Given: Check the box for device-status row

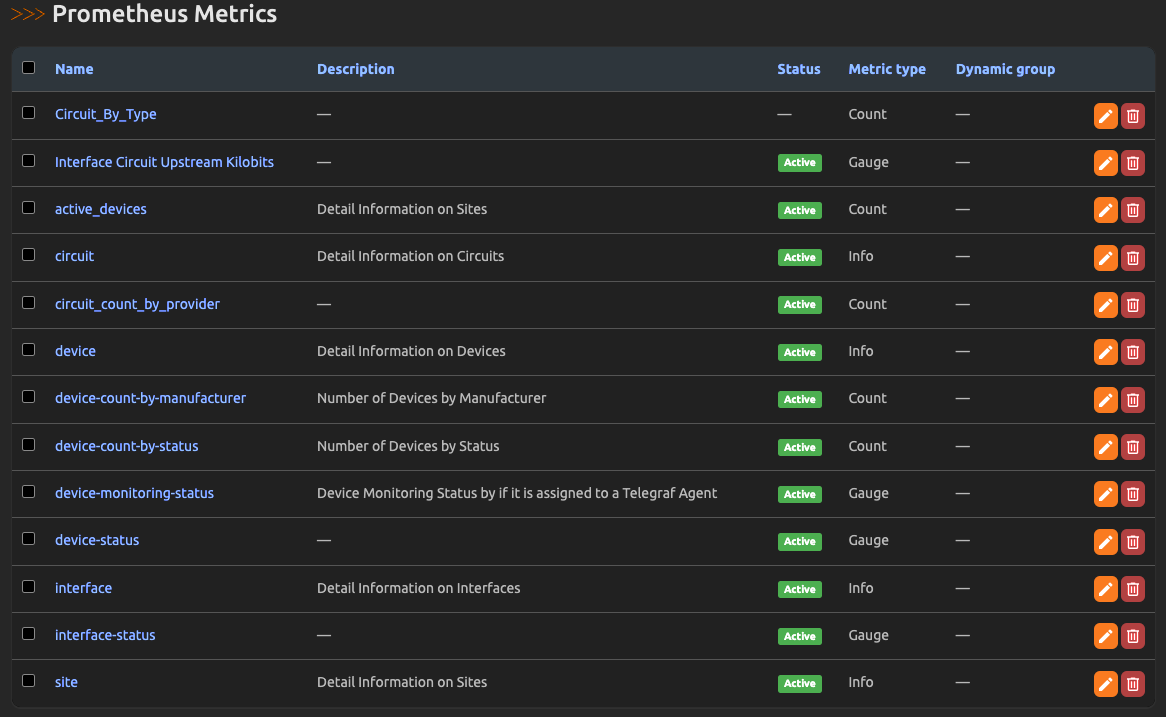Looking at the screenshot, I should coord(29,539).
